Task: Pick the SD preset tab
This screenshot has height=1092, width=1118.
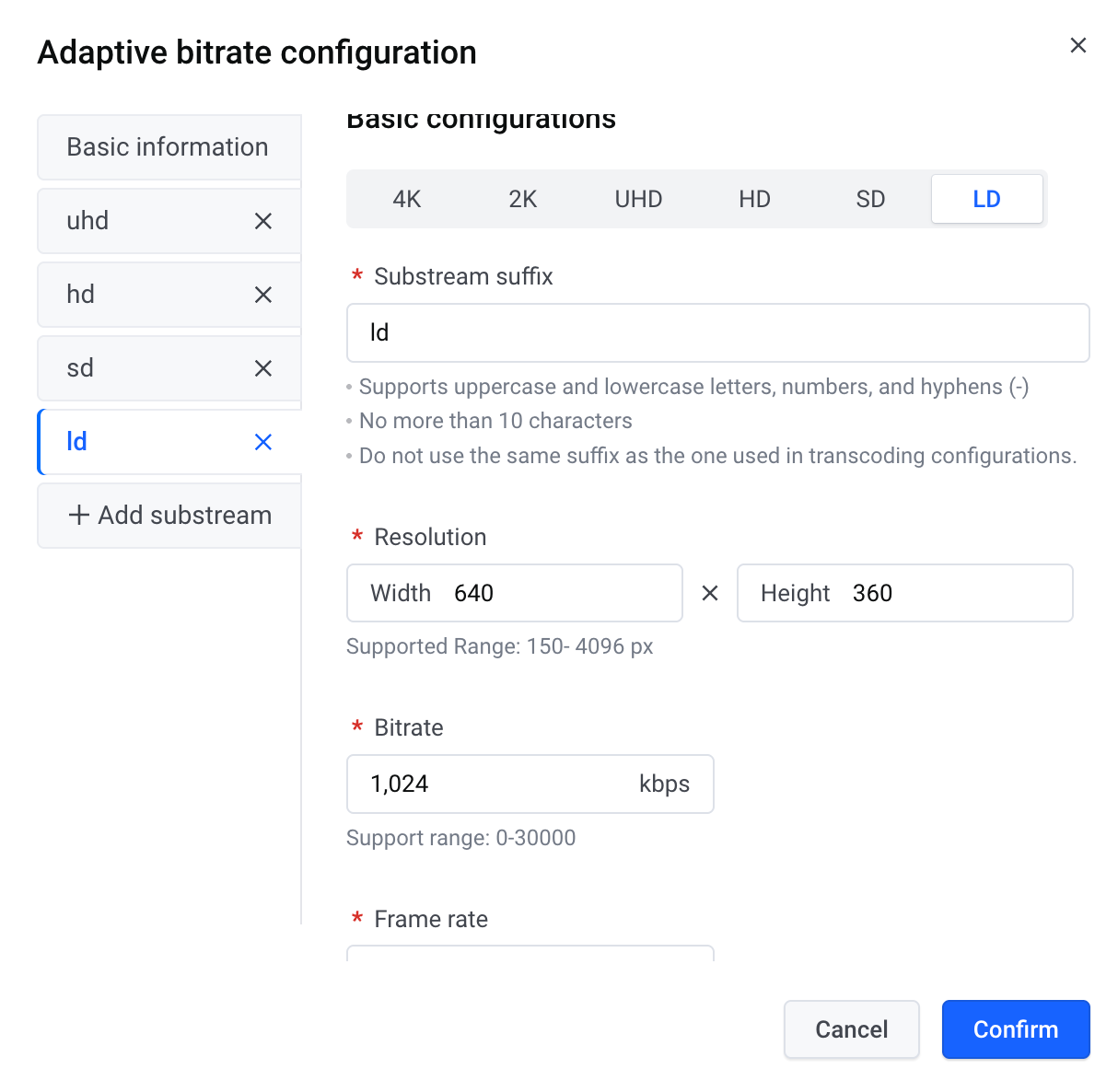Action: click(871, 199)
